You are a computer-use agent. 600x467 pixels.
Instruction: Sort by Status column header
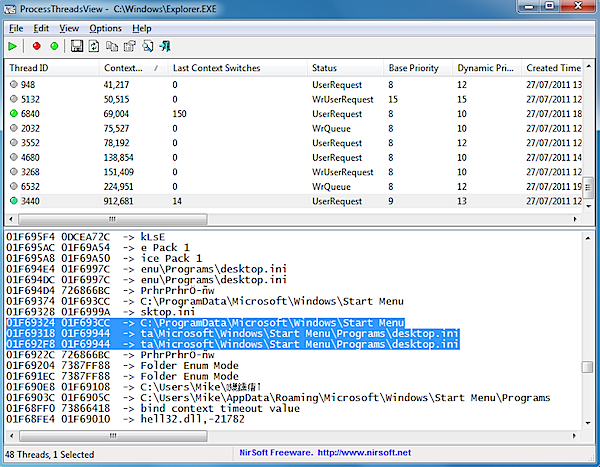click(346, 68)
